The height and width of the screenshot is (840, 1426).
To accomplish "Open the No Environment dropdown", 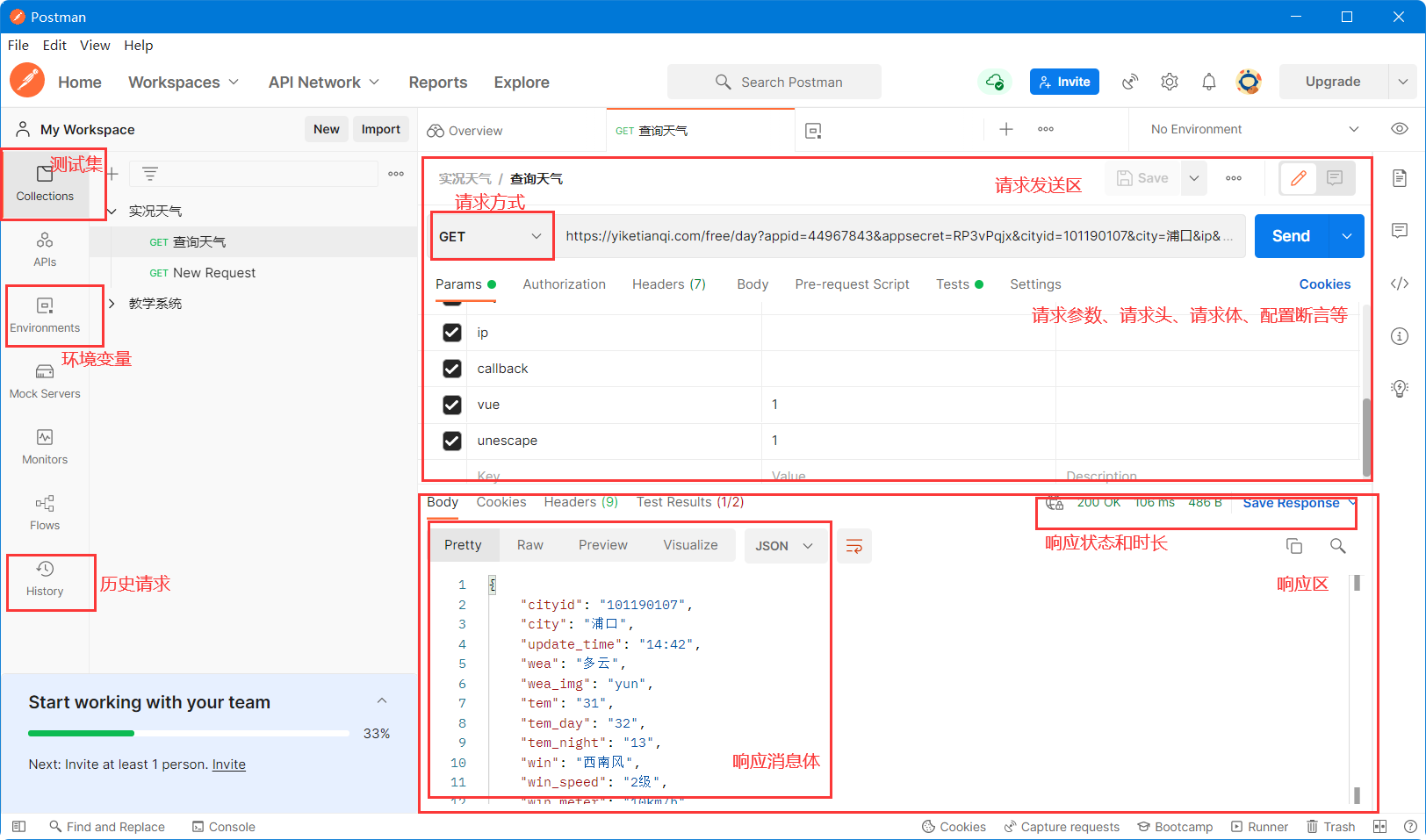I will click(x=1255, y=129).
